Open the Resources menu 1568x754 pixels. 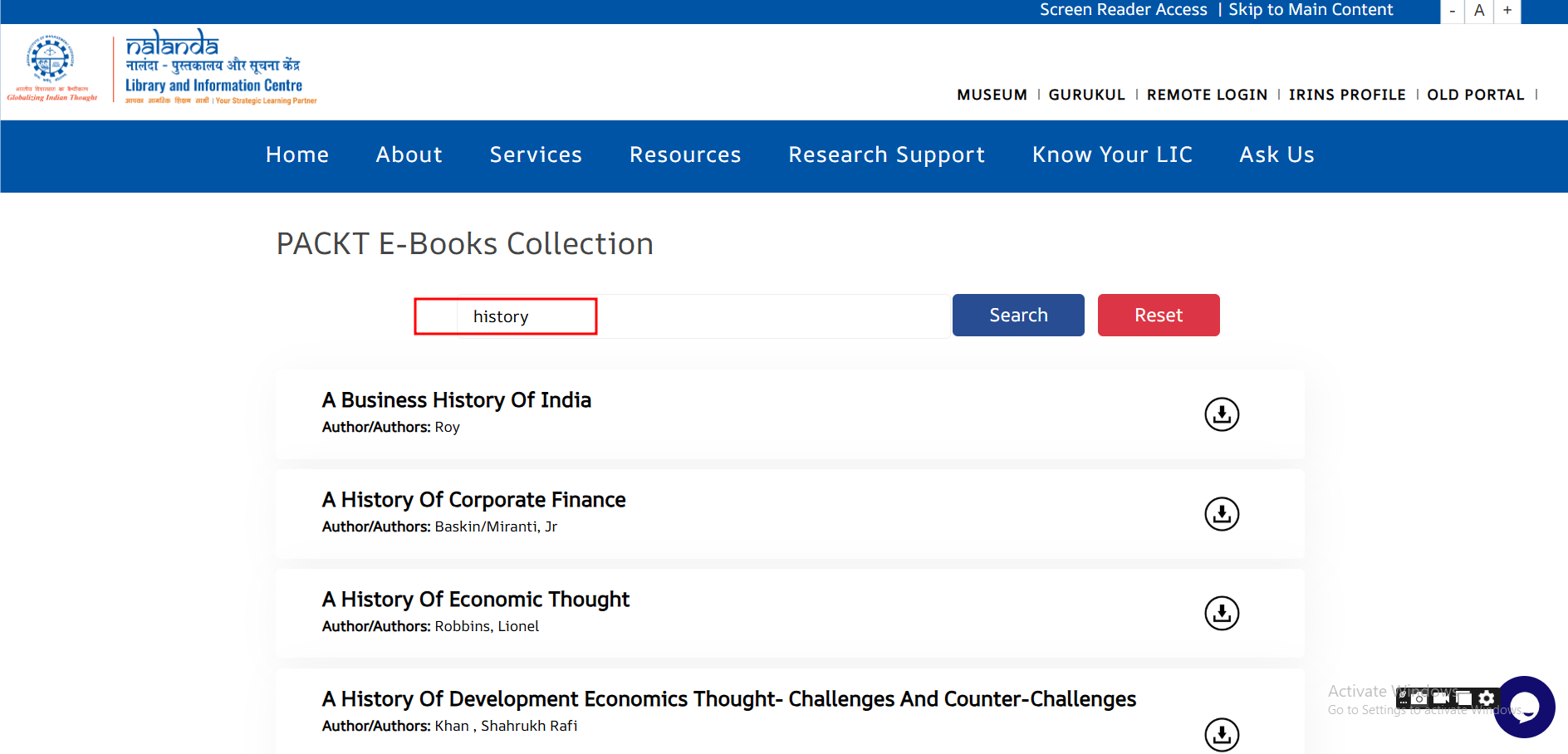click(685, 155)
